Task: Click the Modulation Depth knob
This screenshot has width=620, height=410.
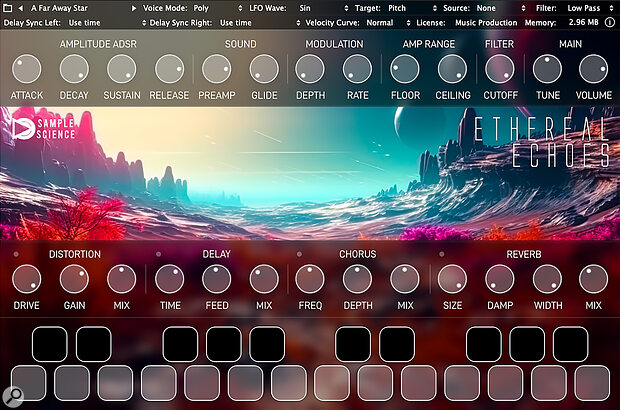Action: (x=310, y=69)
